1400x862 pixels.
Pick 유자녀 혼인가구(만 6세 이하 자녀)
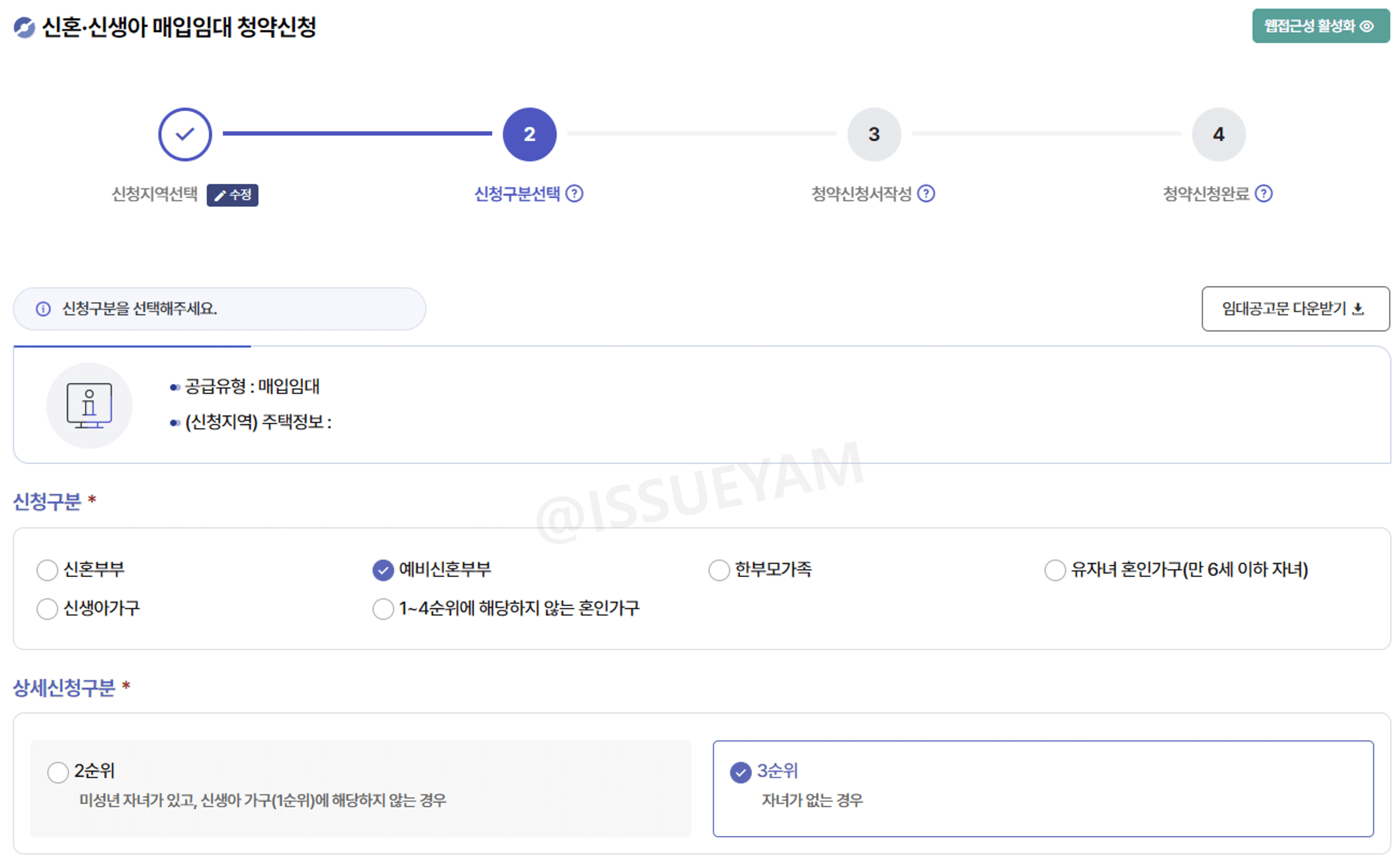pos(1055,570)
